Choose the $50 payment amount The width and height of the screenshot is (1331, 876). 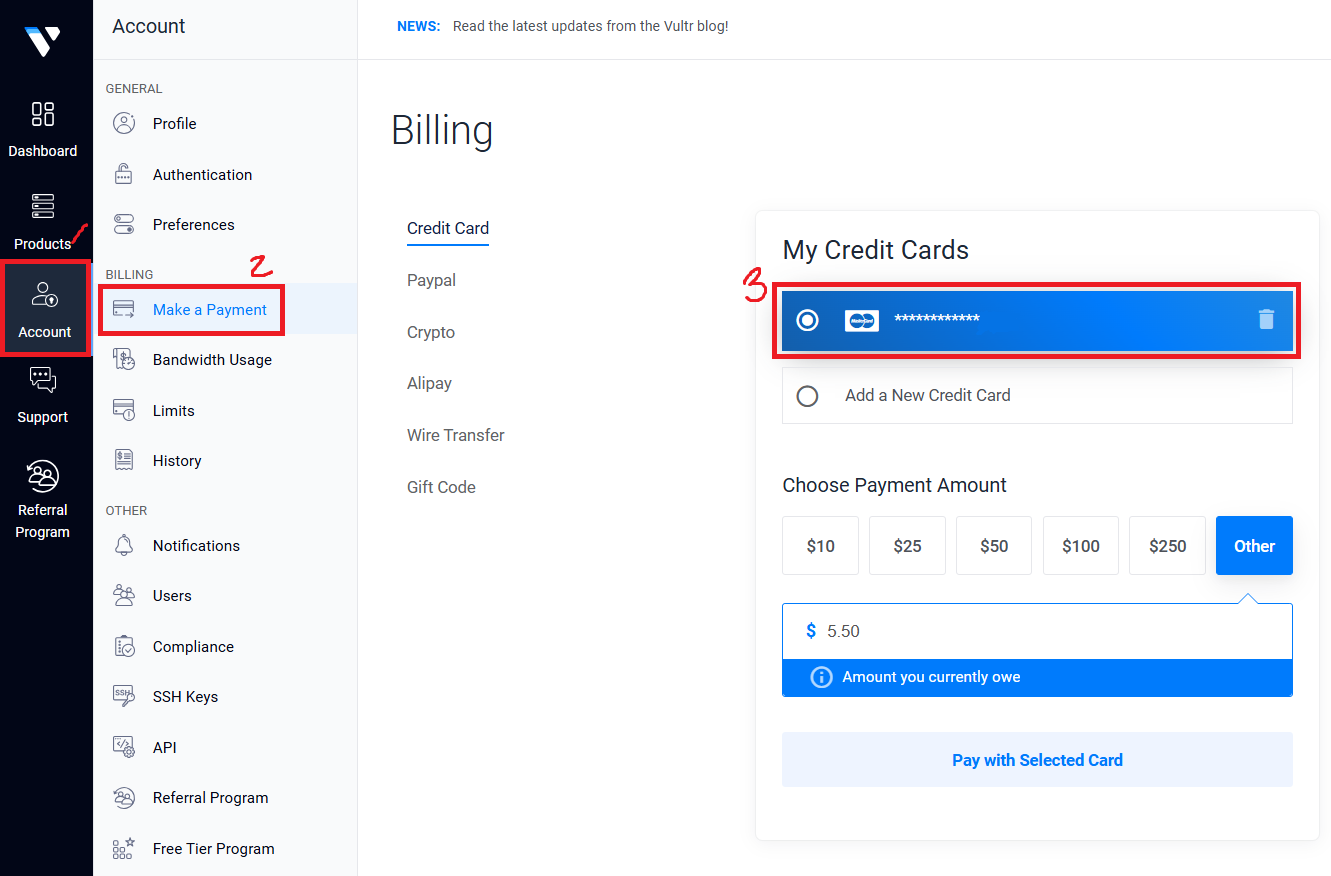coord(993,546)
